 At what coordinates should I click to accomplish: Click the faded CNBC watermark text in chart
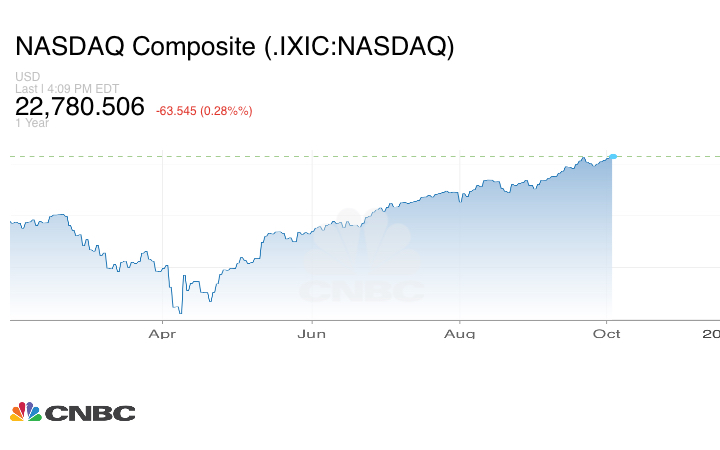point(362,292)
